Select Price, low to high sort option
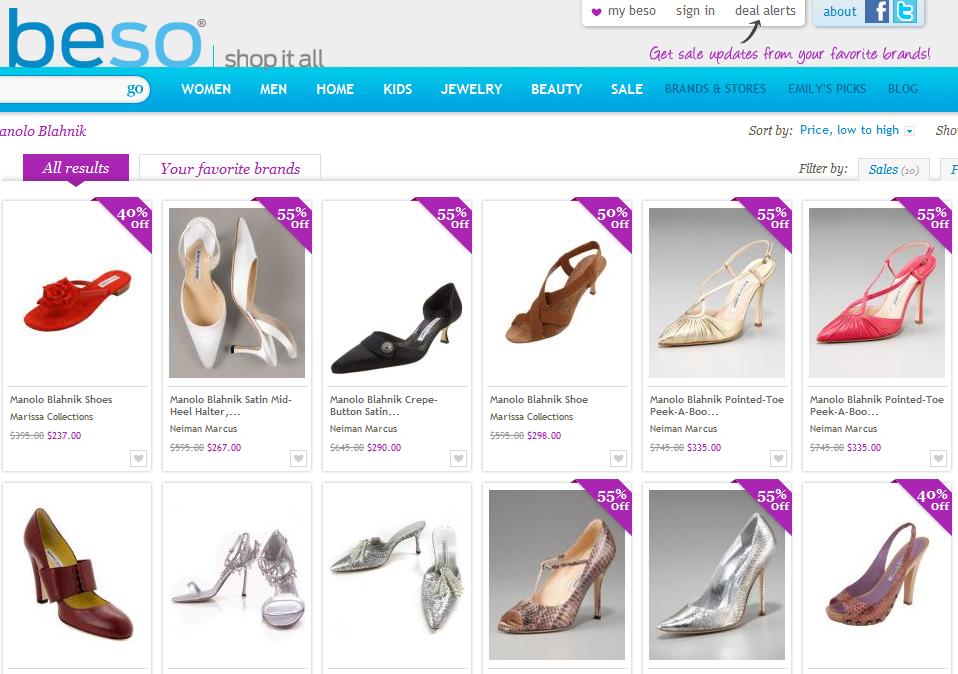 coord(849,130)
